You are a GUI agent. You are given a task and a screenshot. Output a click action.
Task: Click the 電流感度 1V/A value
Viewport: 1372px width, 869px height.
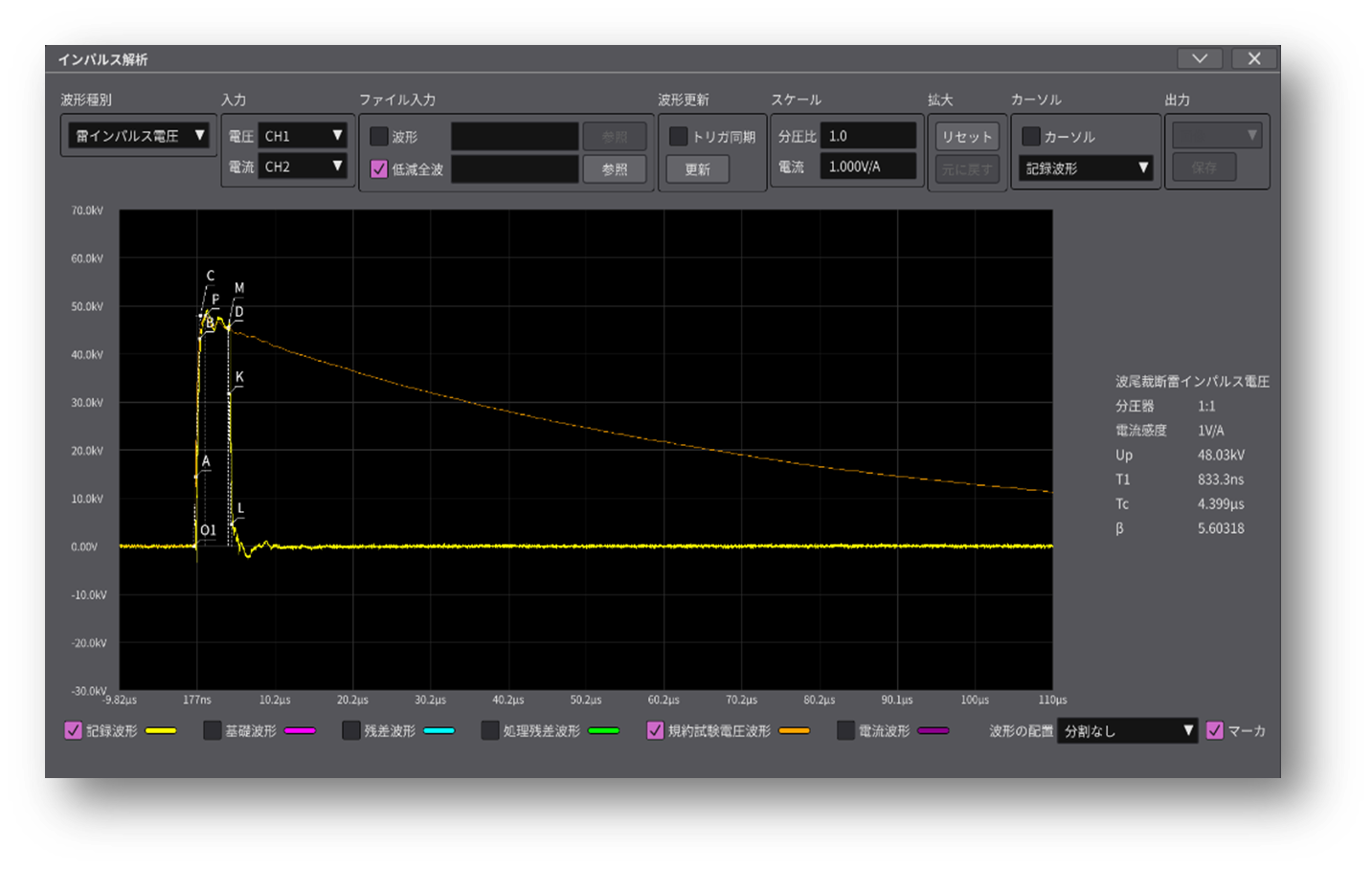tap(1210, 431)
